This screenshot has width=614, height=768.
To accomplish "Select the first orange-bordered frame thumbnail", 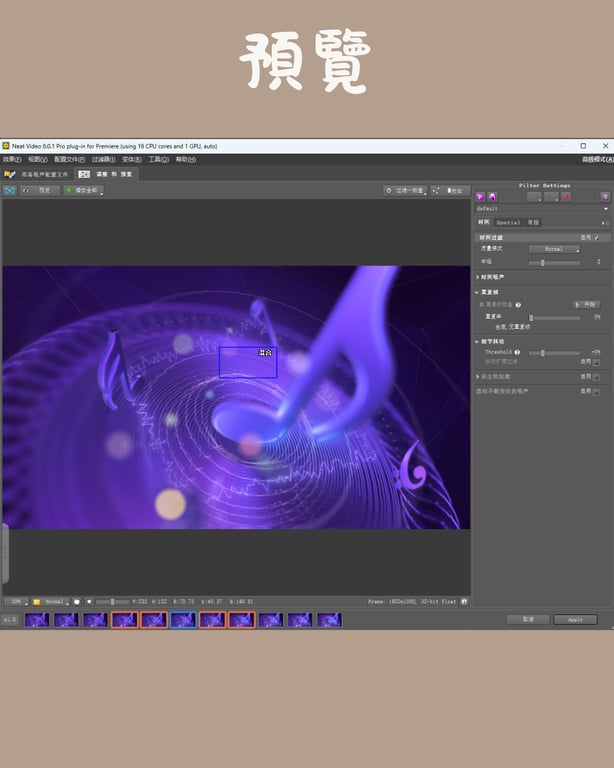I will (x=124, y=620).
